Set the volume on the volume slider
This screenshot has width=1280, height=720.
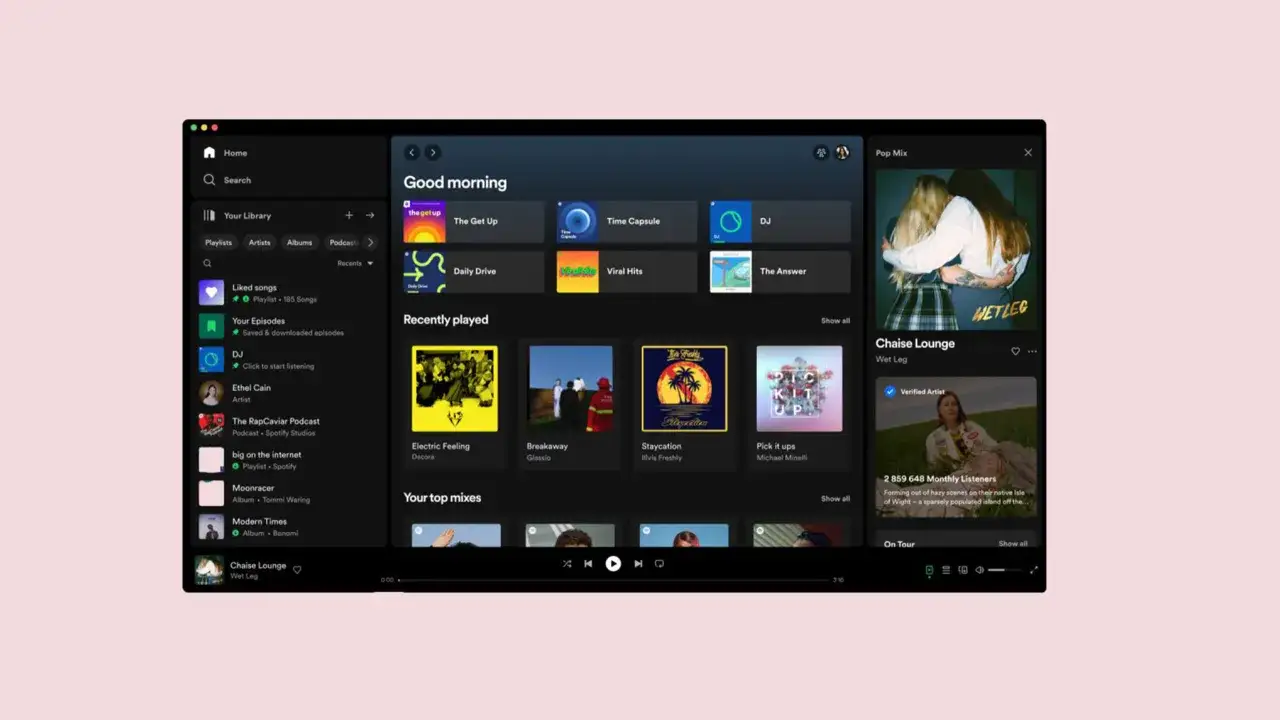[x=1005, y=570]
